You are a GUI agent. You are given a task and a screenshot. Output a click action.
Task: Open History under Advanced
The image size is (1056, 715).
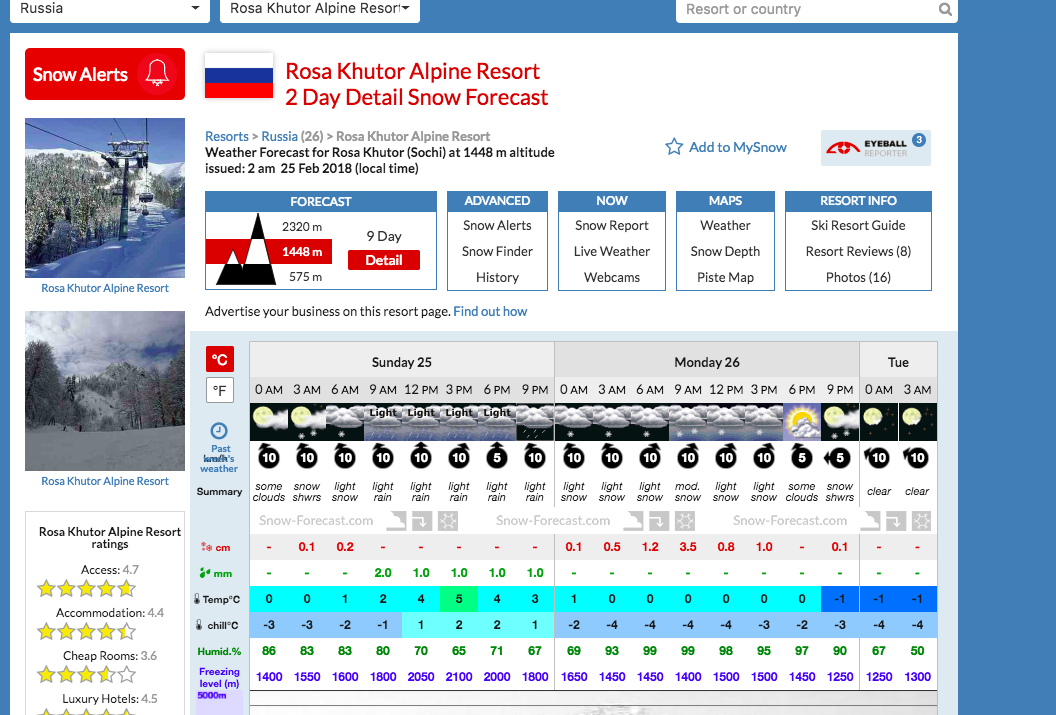(497, 277)
